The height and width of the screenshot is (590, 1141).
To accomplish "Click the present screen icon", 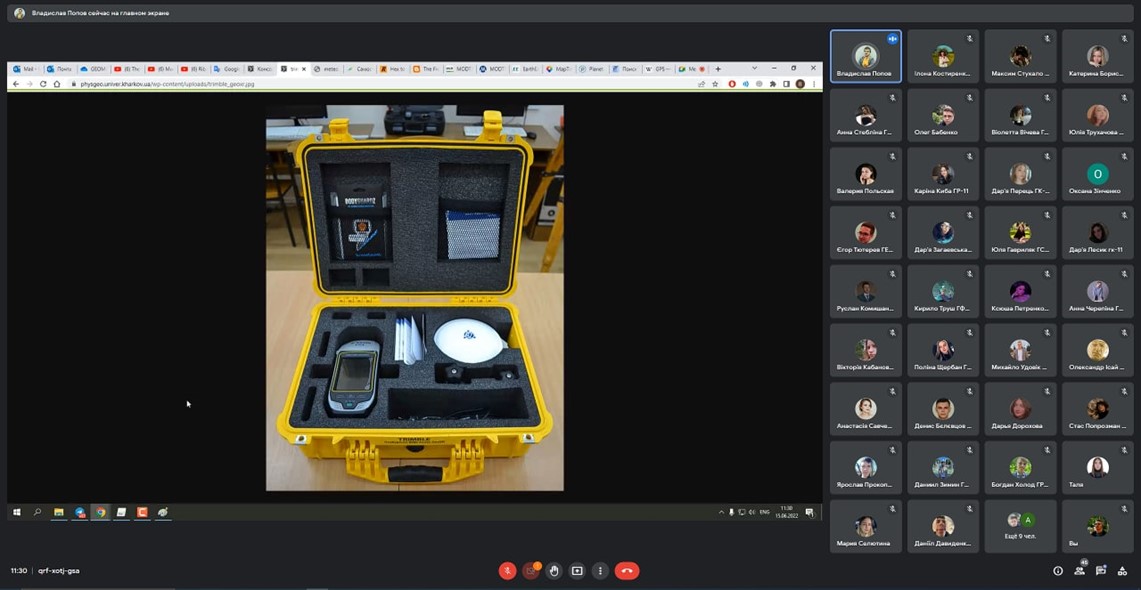I will 577,571.
